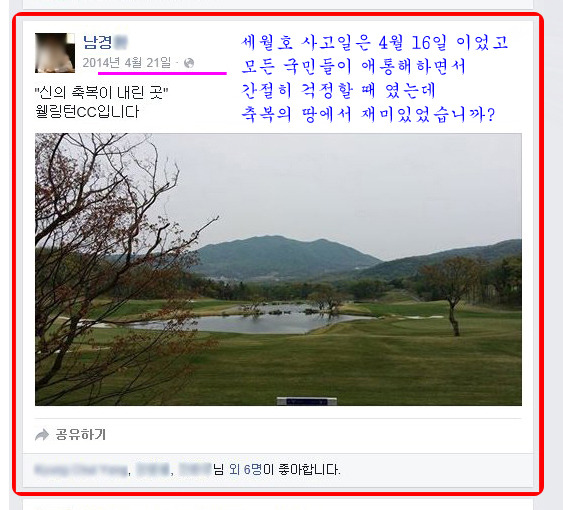
Task: Open the 외 6명 likers list
Action: click(x=246, y=469)
